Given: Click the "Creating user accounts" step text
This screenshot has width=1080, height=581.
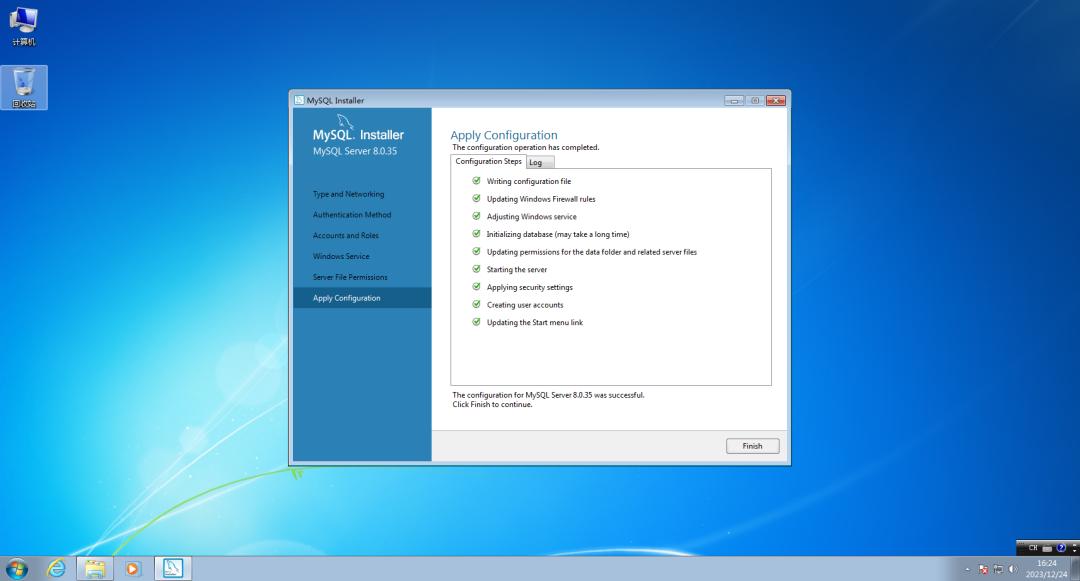Looking at the screenshot, I should [525, 305].
